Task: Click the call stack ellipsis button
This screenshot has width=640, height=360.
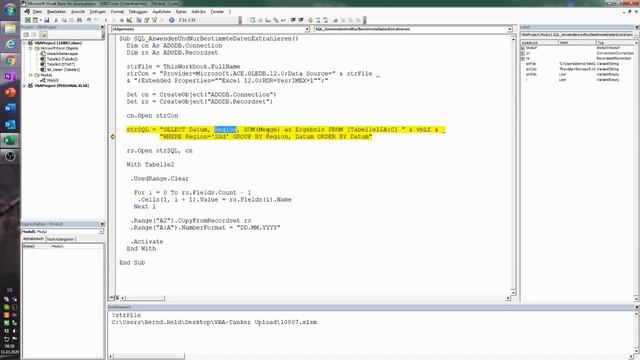Action: 636,35
